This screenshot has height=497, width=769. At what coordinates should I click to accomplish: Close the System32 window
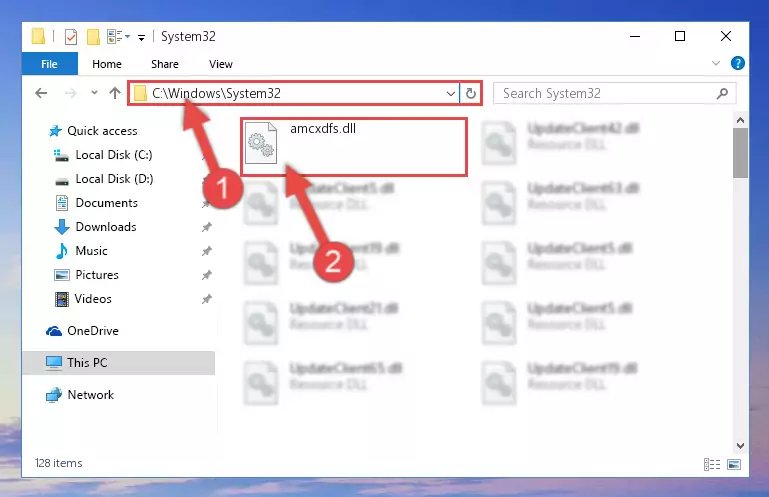[726, 36]
